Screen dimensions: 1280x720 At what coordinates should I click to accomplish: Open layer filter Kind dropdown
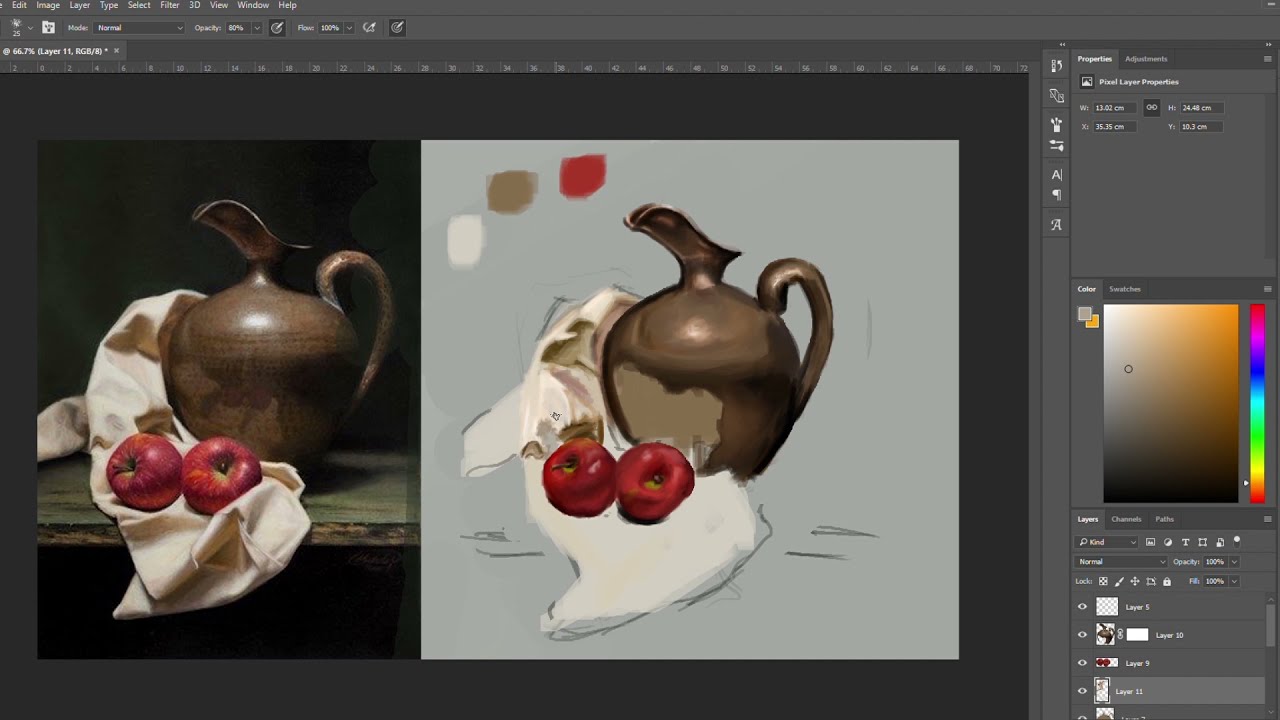[x=1108, y=542]
